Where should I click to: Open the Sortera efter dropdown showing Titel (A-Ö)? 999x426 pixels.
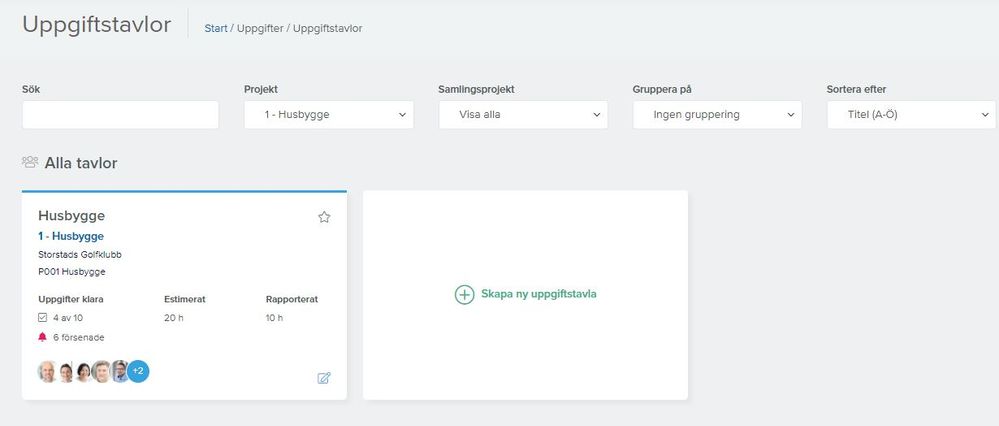(x=912, y=115)
